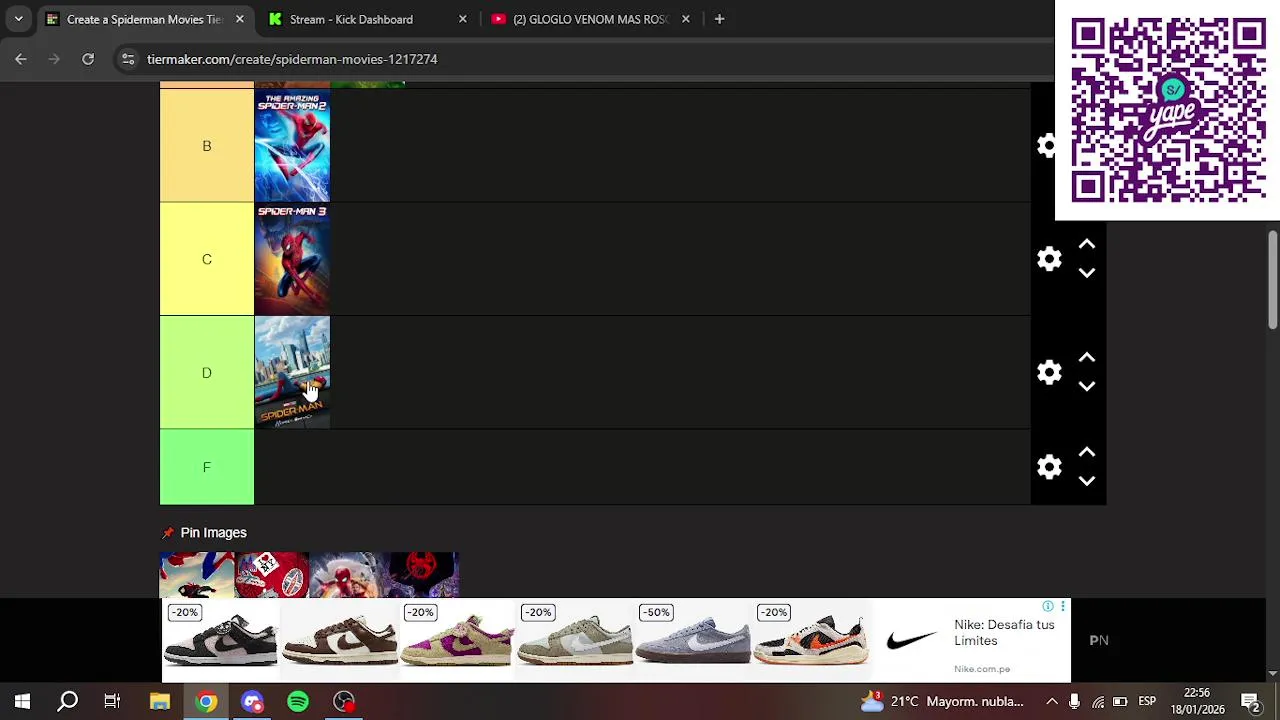Click the Pin Images link
Image resolution: width=1280 pixels, height=720 pixels.
pyautogui.click(x=213, y=533)
